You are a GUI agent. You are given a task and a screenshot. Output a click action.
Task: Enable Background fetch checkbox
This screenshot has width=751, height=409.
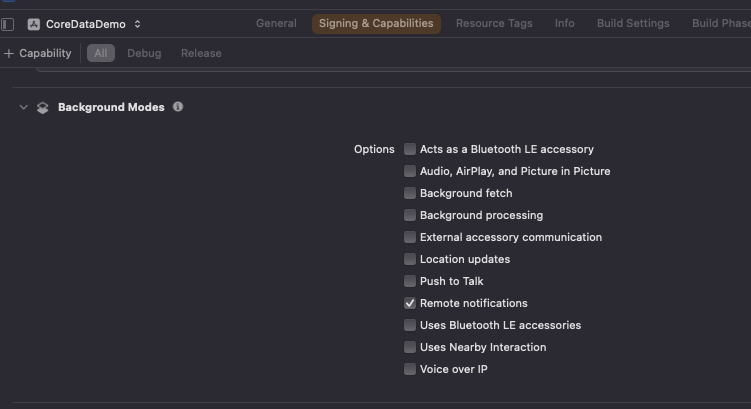tap(410, 193)
